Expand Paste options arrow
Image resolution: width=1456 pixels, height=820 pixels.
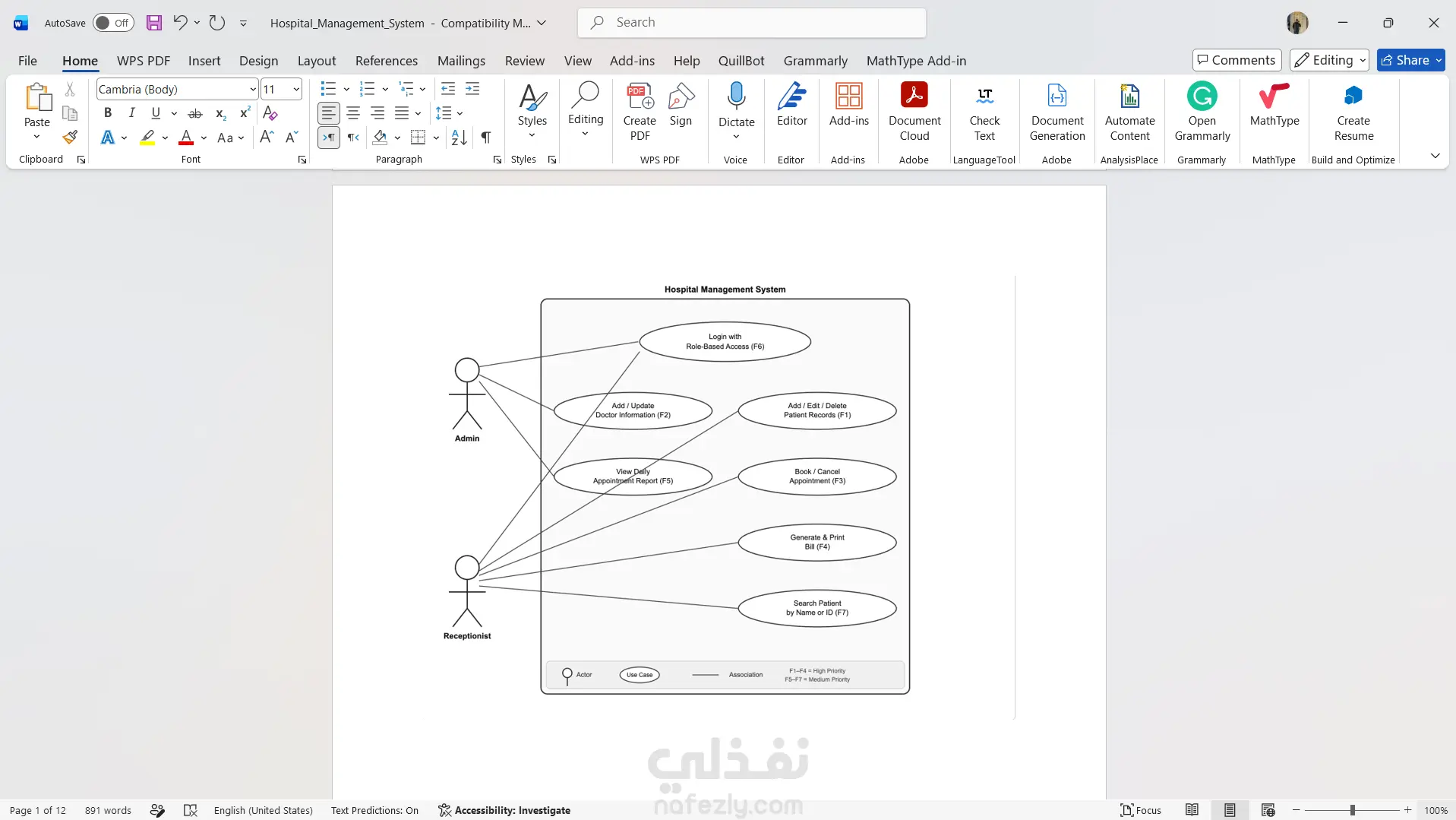[x=36, y=138]
